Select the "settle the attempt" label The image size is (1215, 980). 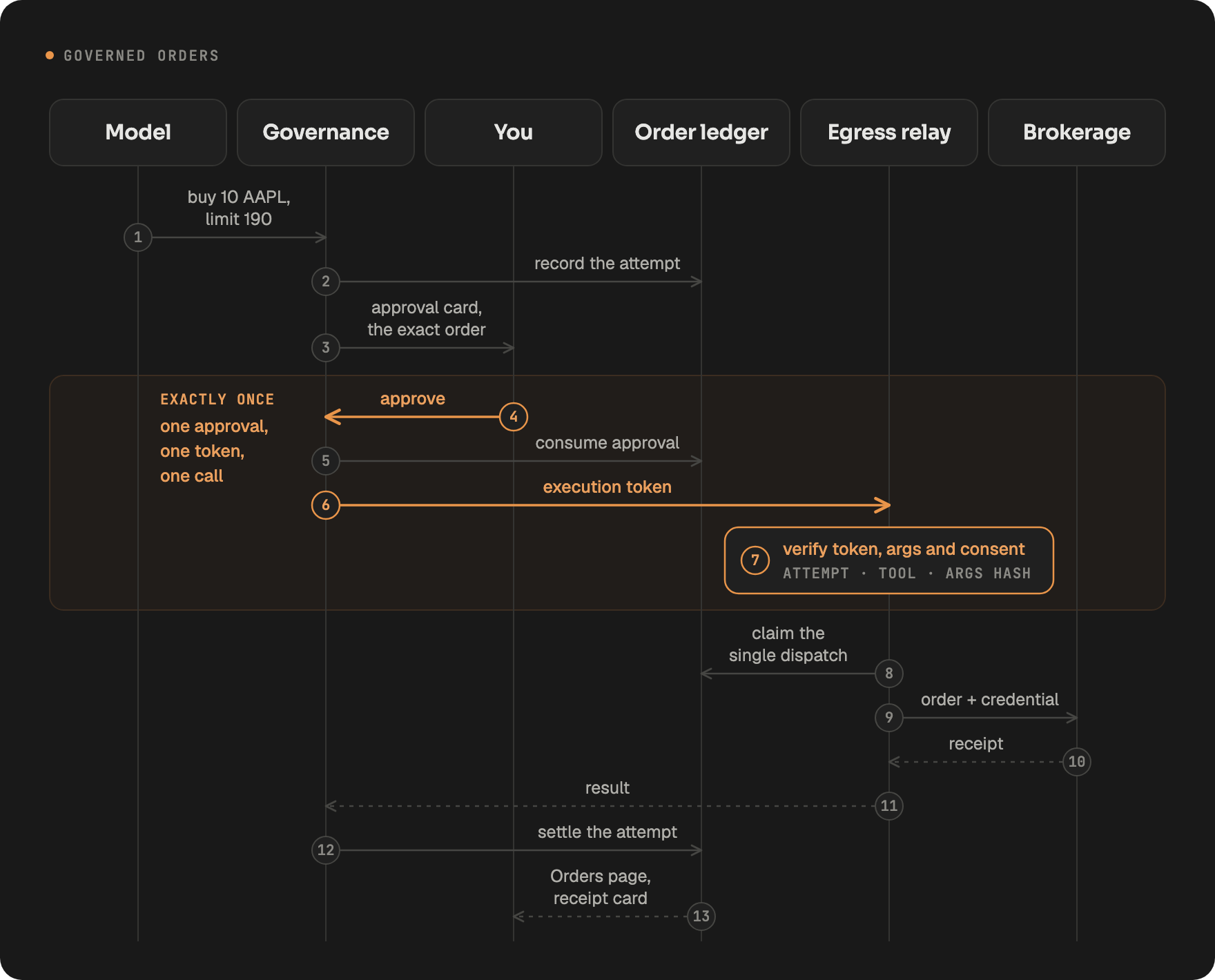pos(607,832)
